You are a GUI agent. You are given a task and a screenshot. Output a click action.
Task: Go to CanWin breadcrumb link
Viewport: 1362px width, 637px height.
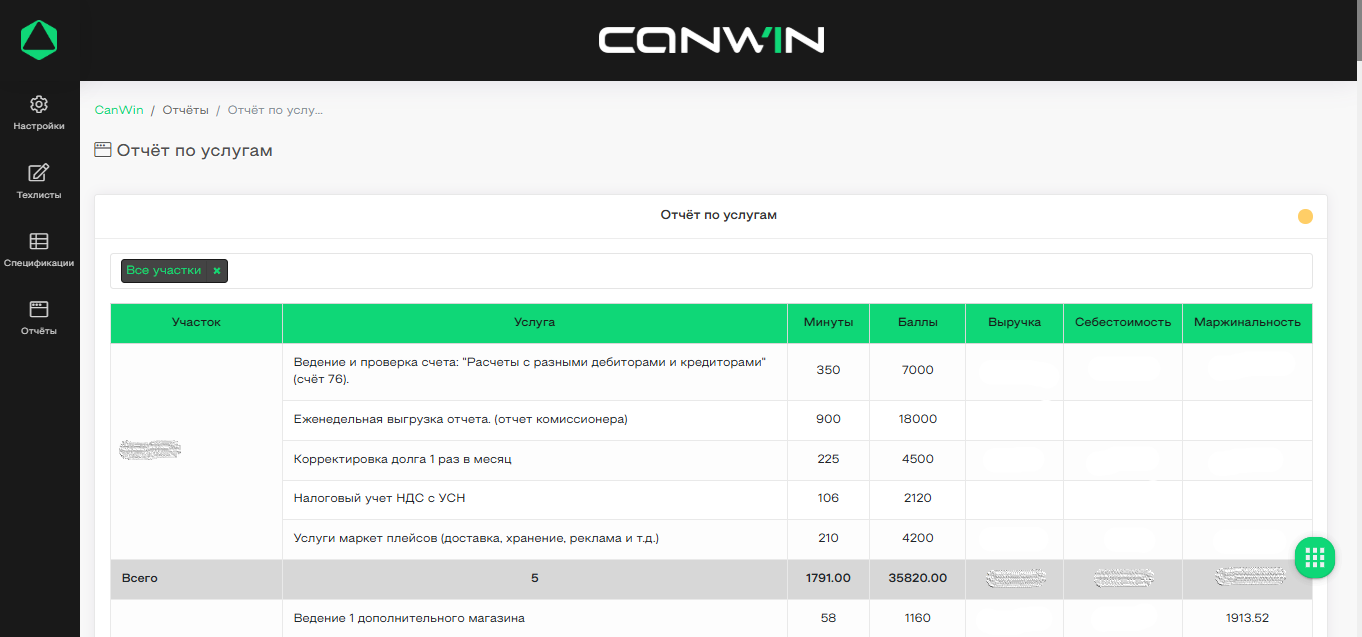119,110
